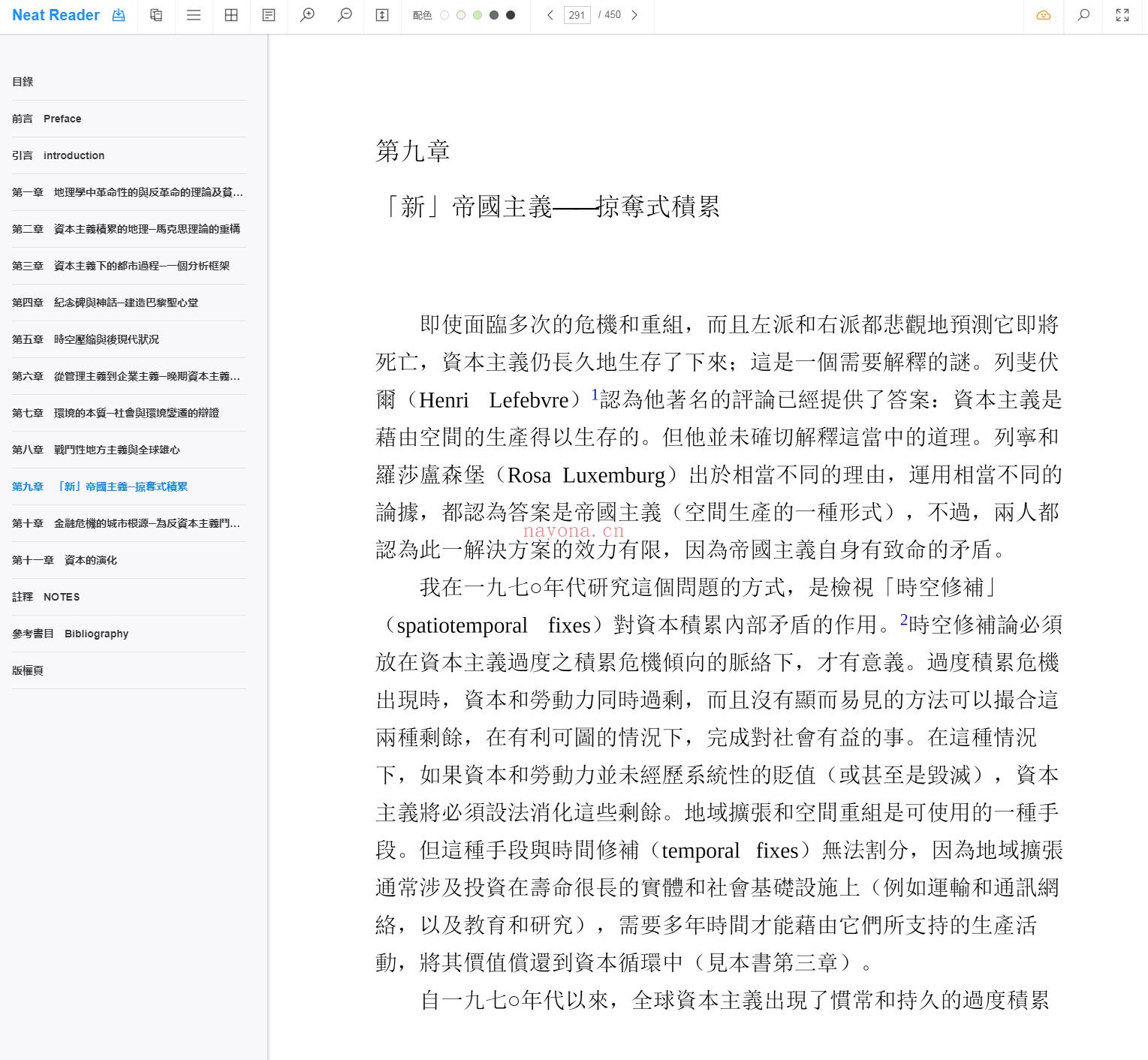Zoom out with the minus magnifier
This screenshot has width=1148, height=1060.
click(345, 15)
